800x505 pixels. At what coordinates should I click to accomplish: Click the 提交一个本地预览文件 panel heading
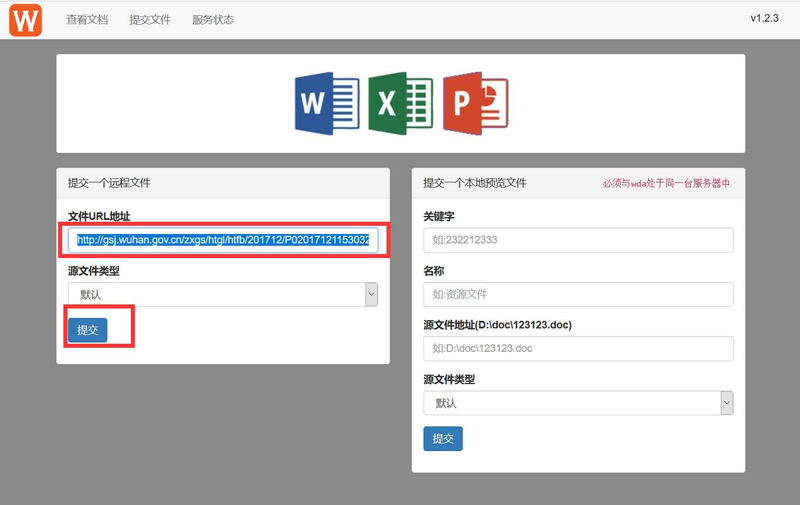[475, 183]
